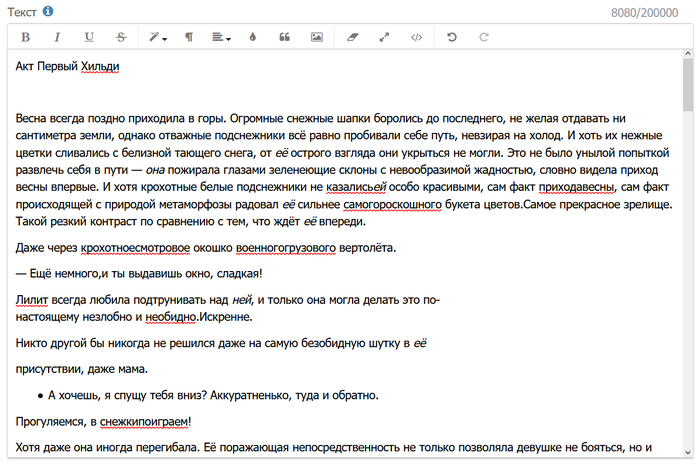The height and width of the screenshot is (466, 700).
Task: Click the paragraph mark icon
Action: (x=188, y=37)
